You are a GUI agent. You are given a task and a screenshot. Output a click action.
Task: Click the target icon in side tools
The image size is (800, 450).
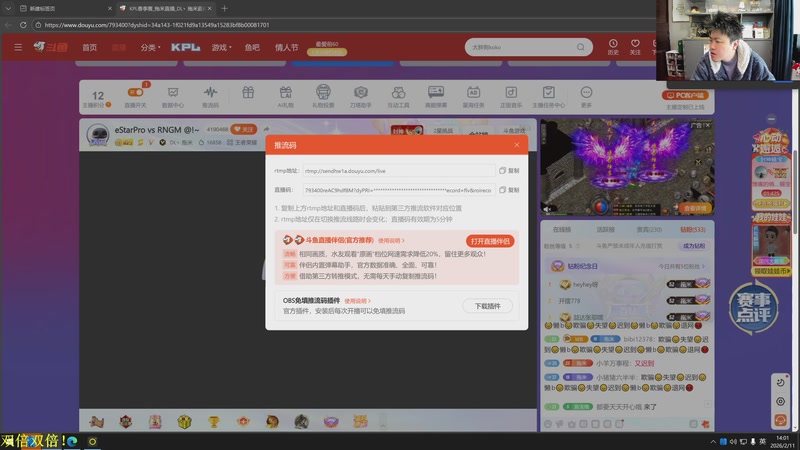(x=780, y=402)
